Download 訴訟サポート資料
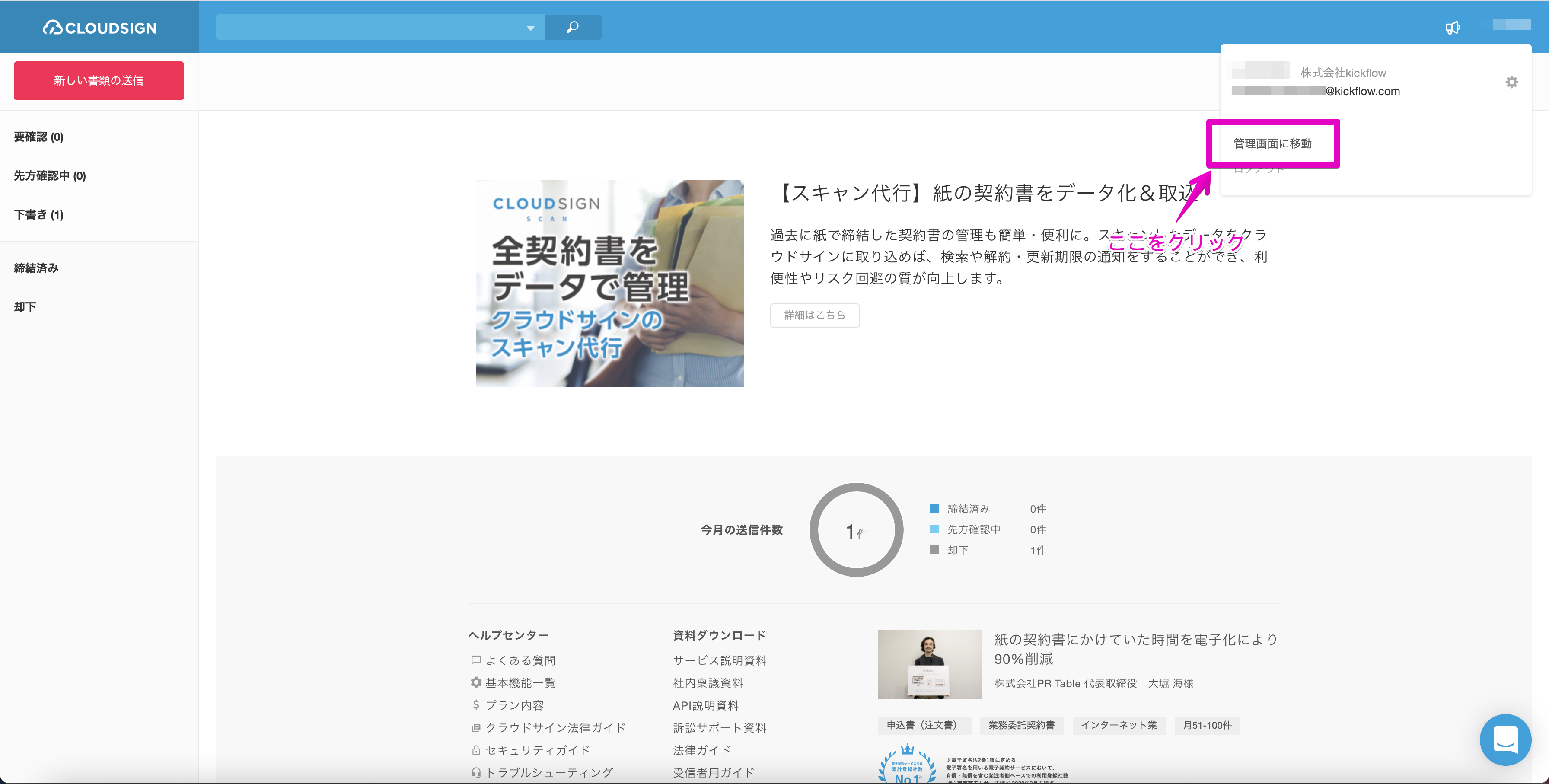Screen dimensions: 1549x784 (x=720, y=727)
